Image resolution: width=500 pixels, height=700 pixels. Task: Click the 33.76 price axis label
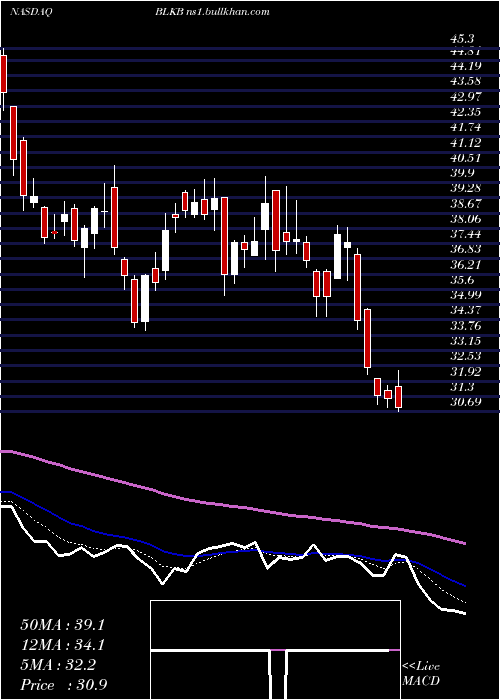pyautogui.click(x=466, y=325)
